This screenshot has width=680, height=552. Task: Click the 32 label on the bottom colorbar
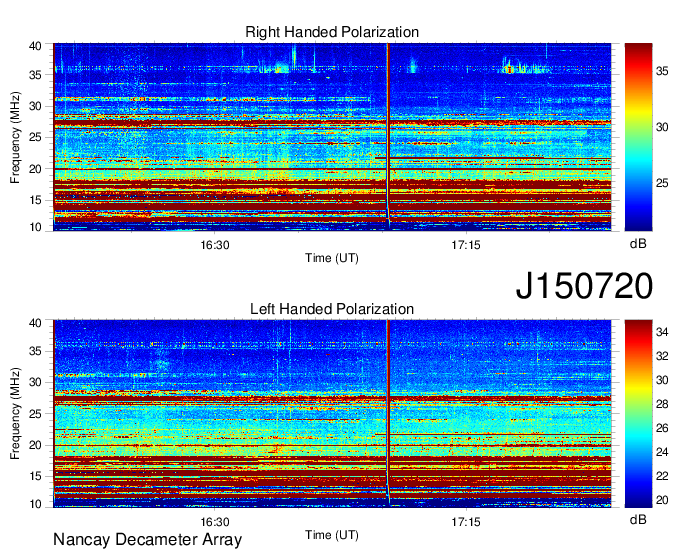coord(662,356)
